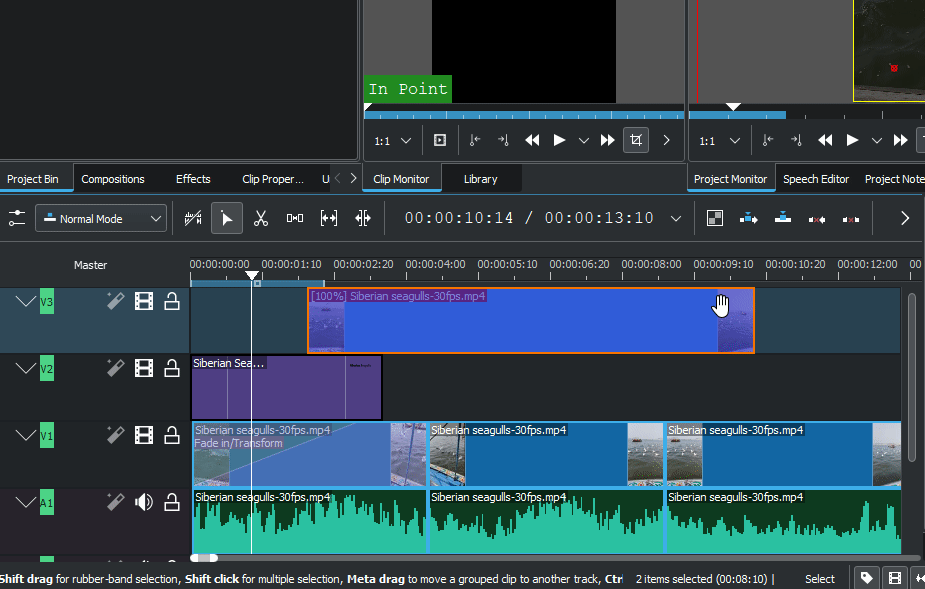This screenshot has width=925, height=589.
Task: Play the clip in Project Monitor
Action: tap(852, 140)
